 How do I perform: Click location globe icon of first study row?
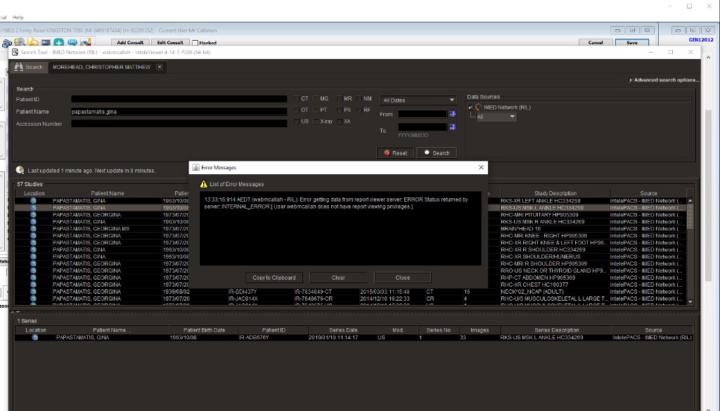click(x=33, y=201)
